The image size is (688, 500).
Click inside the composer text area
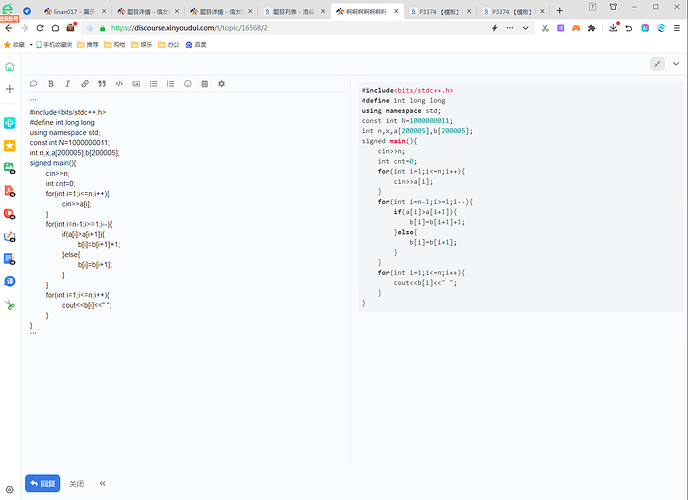188,281
